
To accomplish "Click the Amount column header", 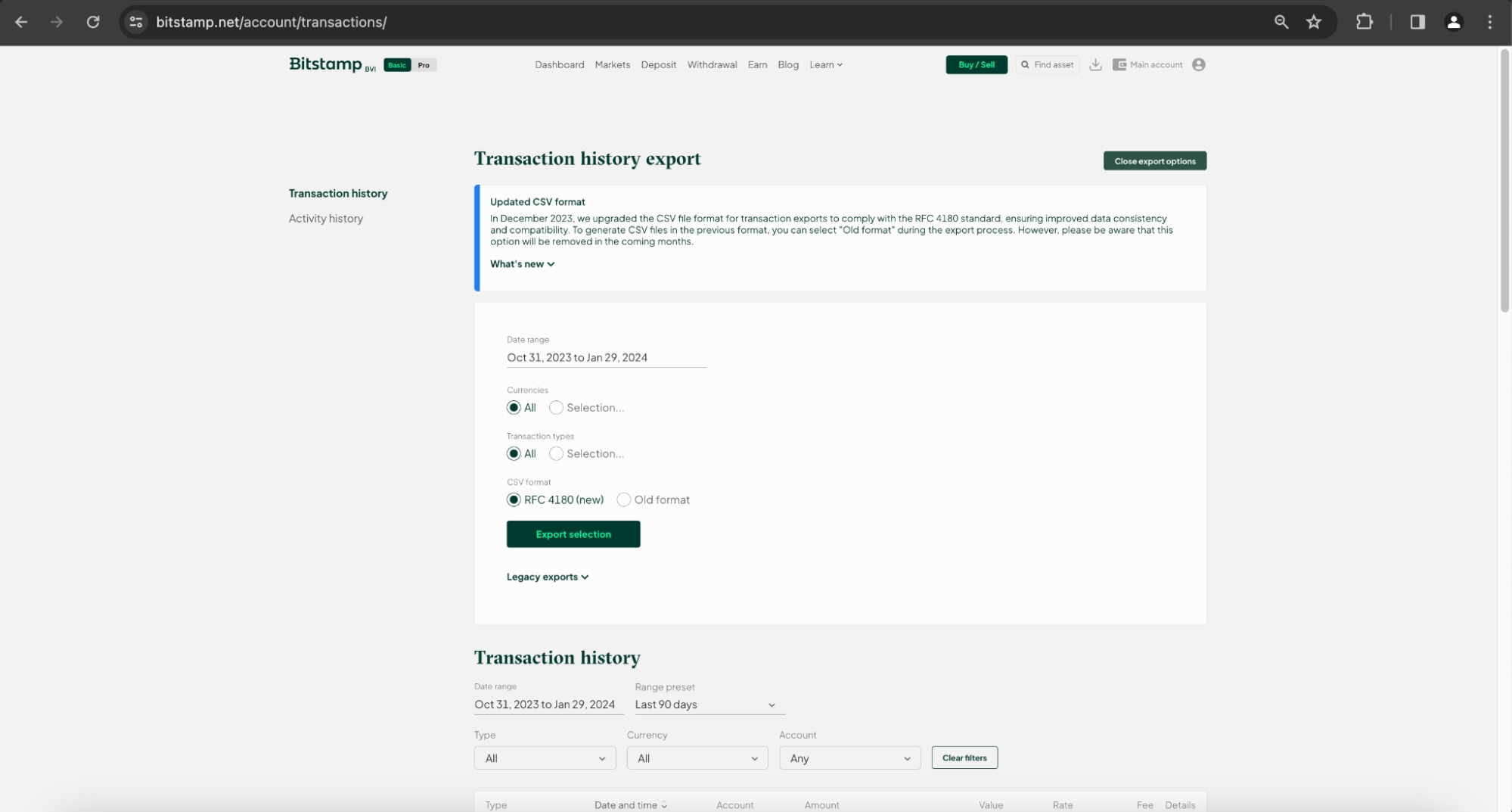I will point(821,805).
